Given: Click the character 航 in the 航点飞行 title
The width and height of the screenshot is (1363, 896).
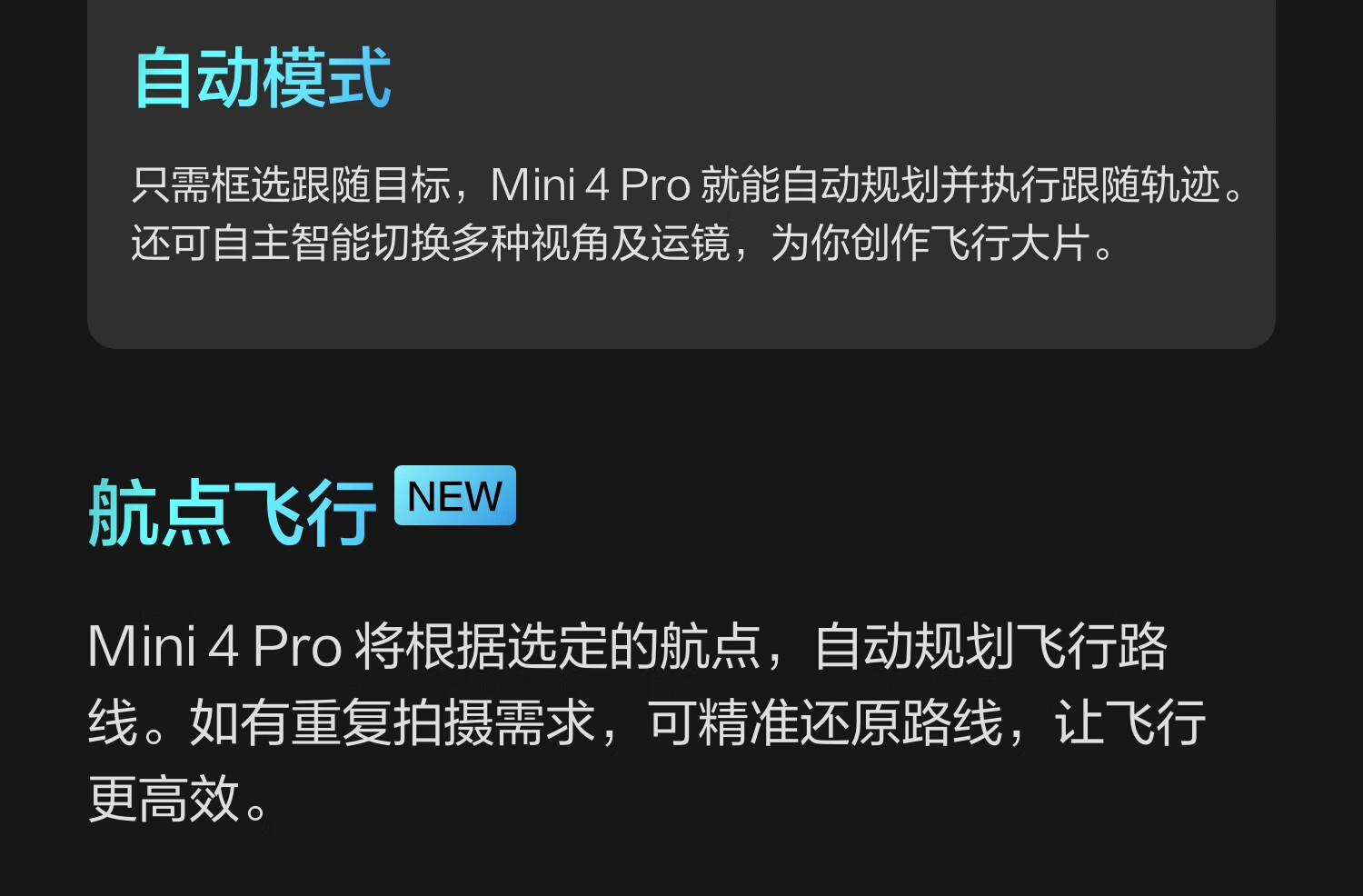Looking at the screenshot, I should point(124,513).
